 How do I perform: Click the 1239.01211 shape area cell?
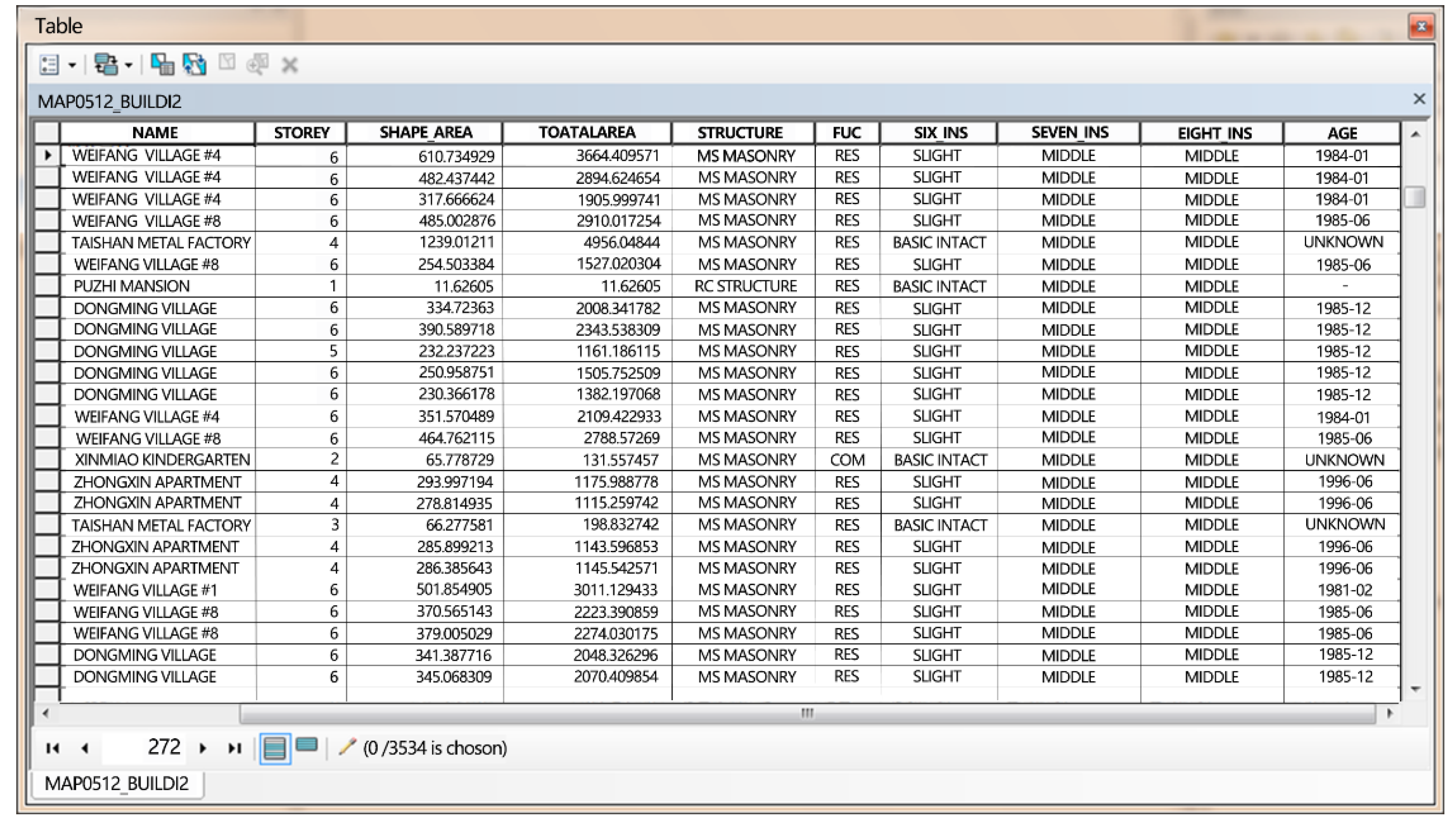tap(424, 243)
